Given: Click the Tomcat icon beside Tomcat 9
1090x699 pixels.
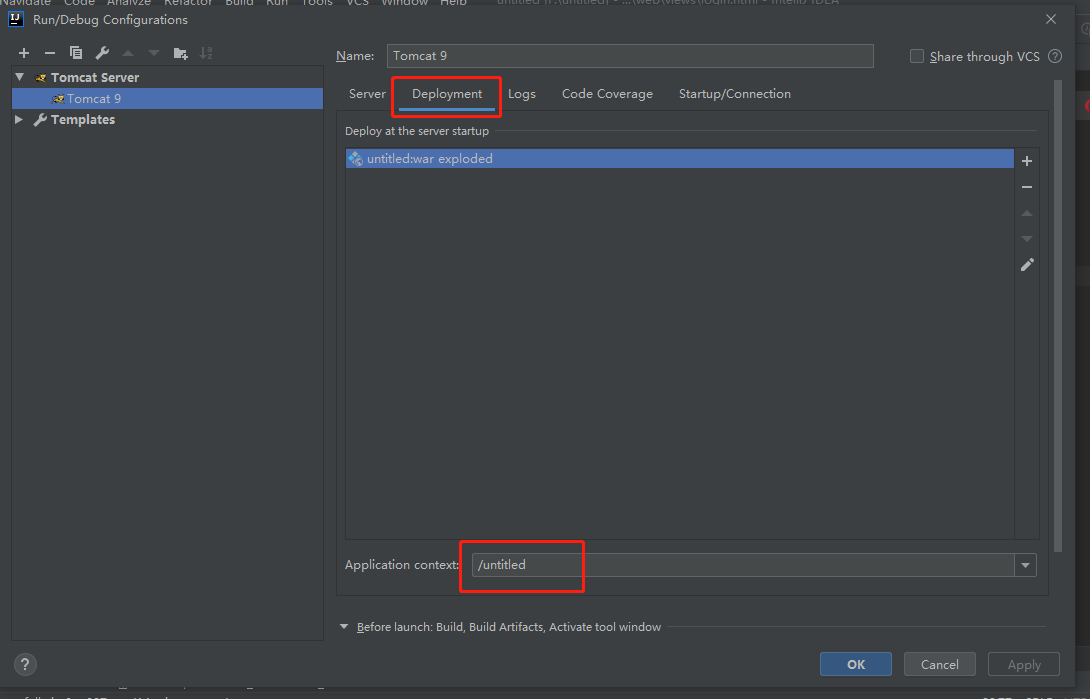Looking at the screenshot, I should pos(58,99).
